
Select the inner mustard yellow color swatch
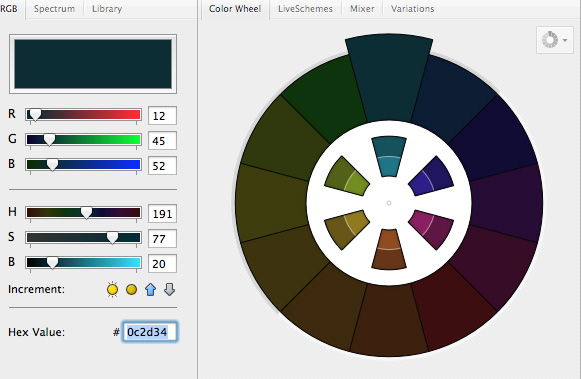point(346,229)
